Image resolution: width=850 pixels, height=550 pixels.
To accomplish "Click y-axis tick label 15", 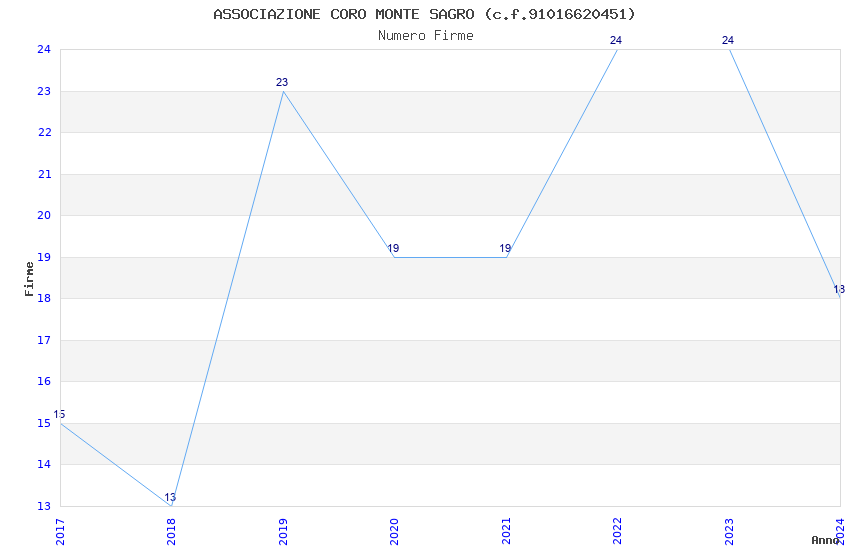I will 44,423.
